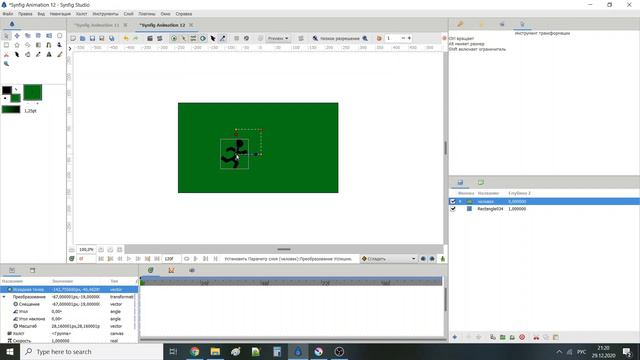This screenshot has width=640, height=360.
Task: Open render settings clapperboard icon
Action: 150,38
